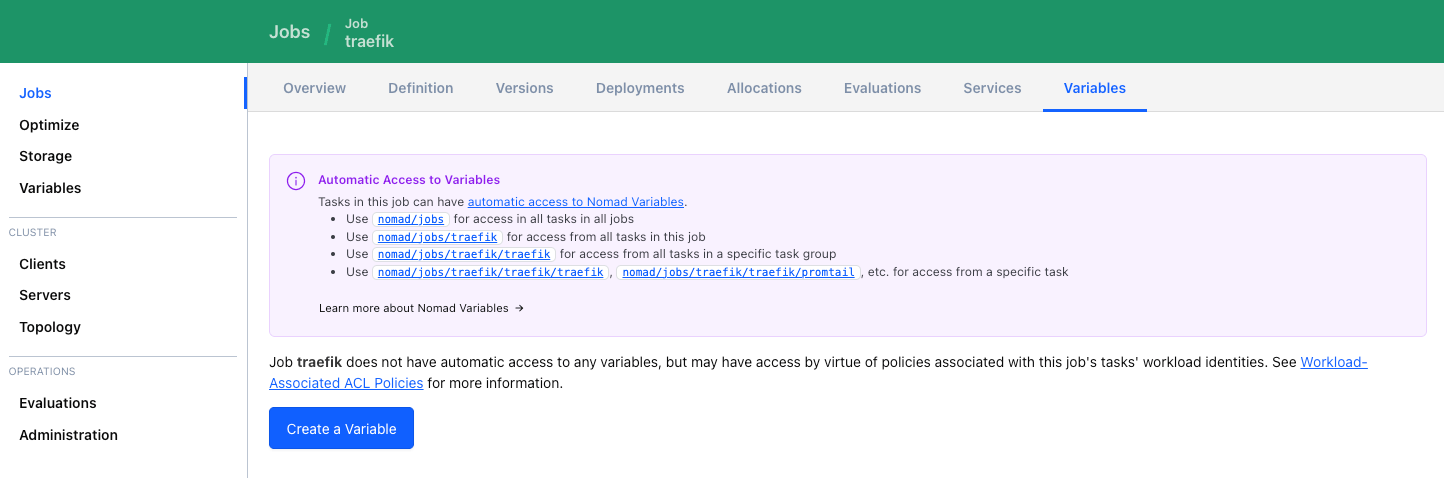Go to the Versions tab

(x=524, y=88)
